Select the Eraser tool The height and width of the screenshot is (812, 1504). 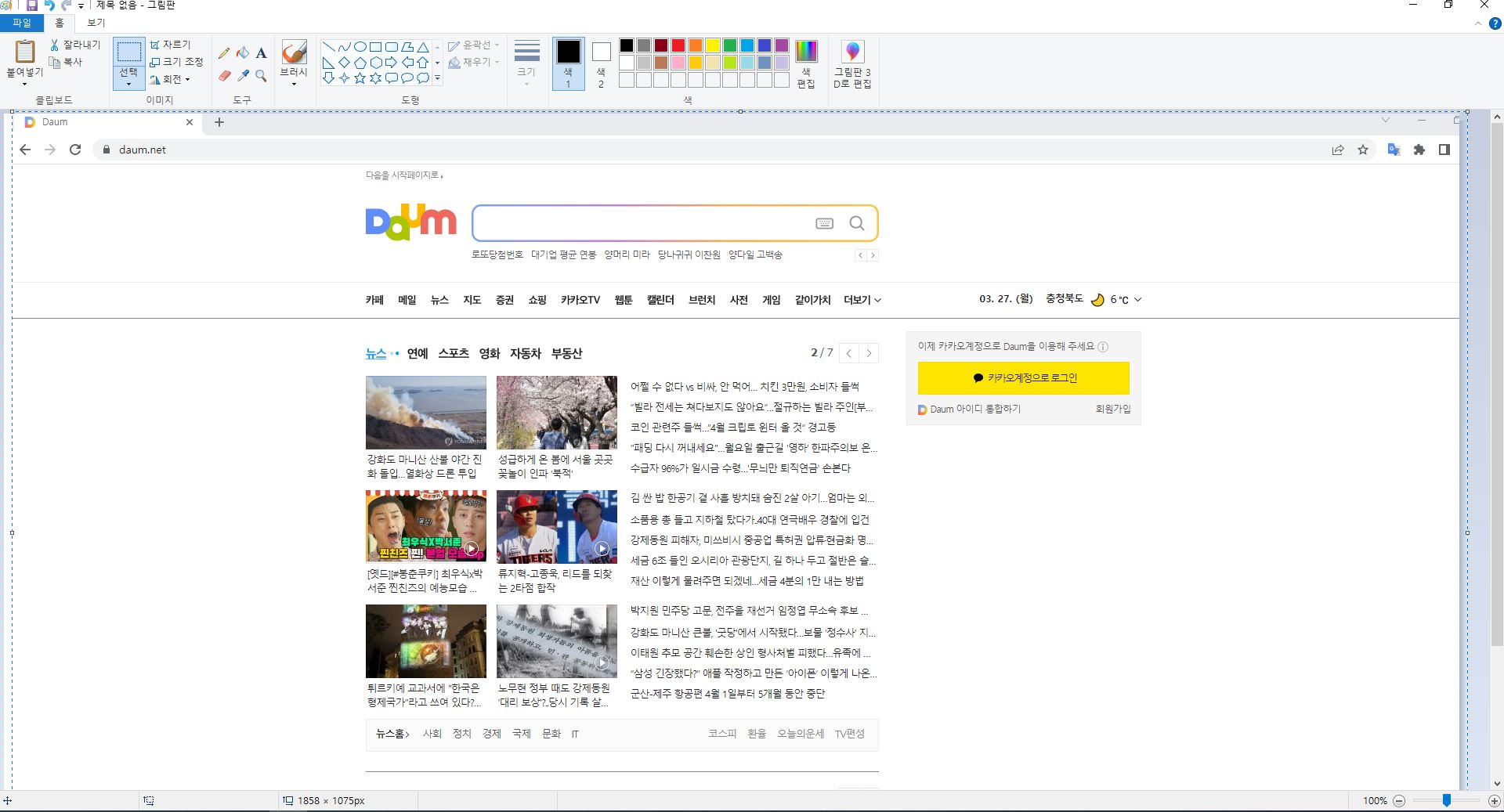(x=224, y=76)
